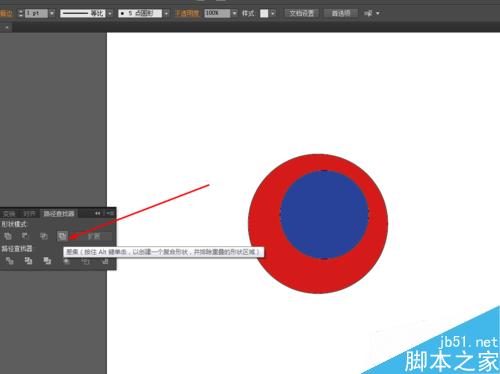This screenshot has width=500, height=374.
Task: Expand the width profile dropdown arrow
Action: pos(110,13)
